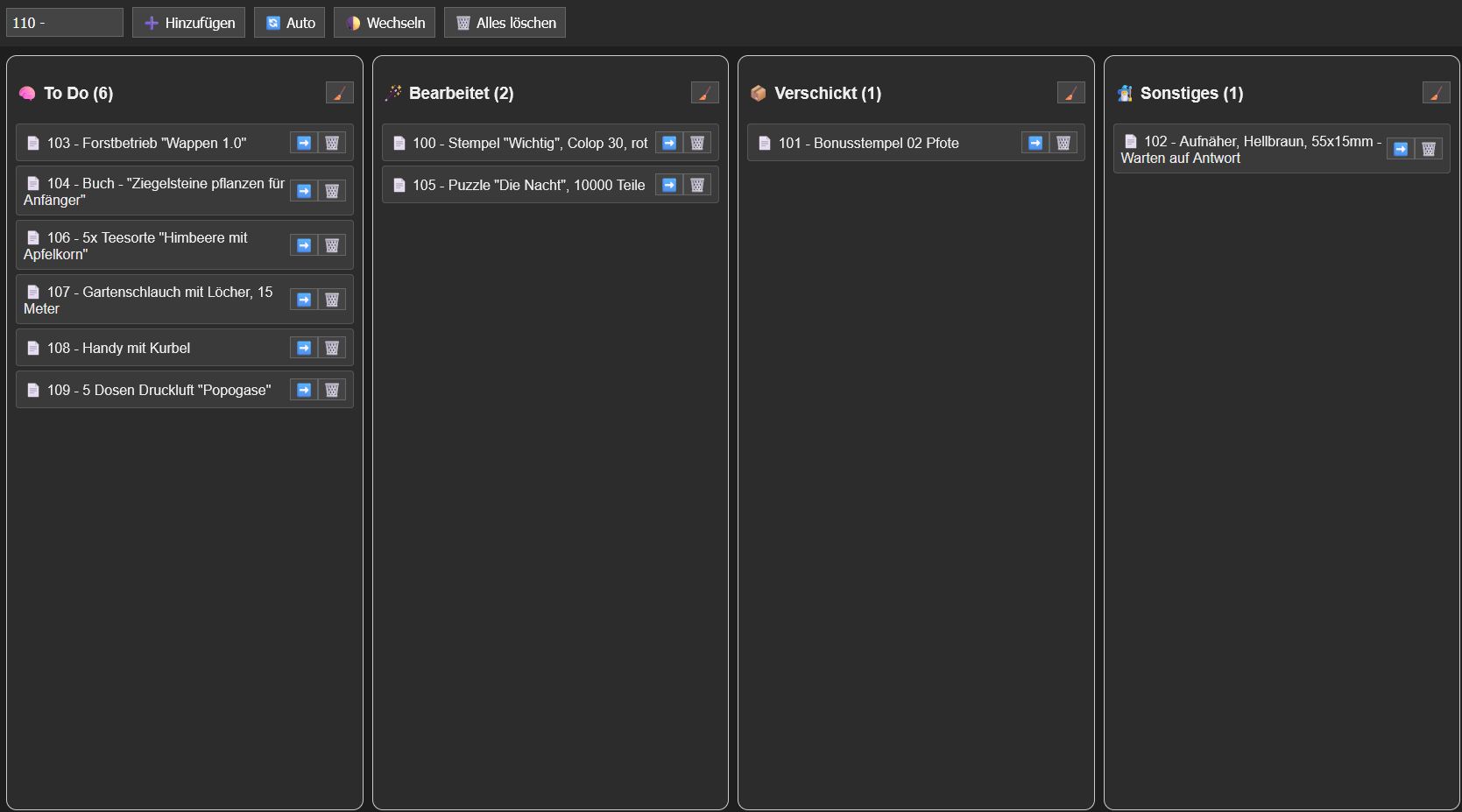Select text '105 - Puzzle "Die Nacht"'
This screenshot has height=812, width=1462.
(490, 185)
